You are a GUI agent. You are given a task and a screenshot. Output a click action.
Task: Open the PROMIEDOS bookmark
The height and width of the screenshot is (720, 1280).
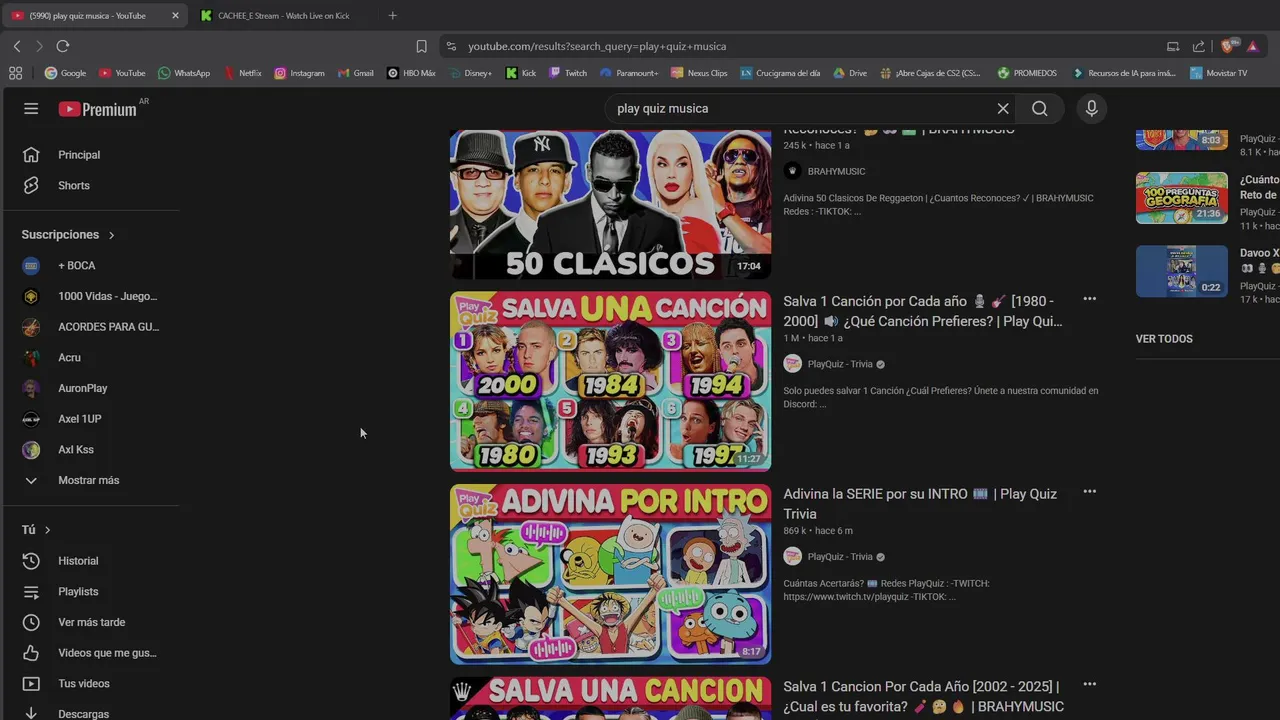pyautogui.click(x=1027, y=73)
